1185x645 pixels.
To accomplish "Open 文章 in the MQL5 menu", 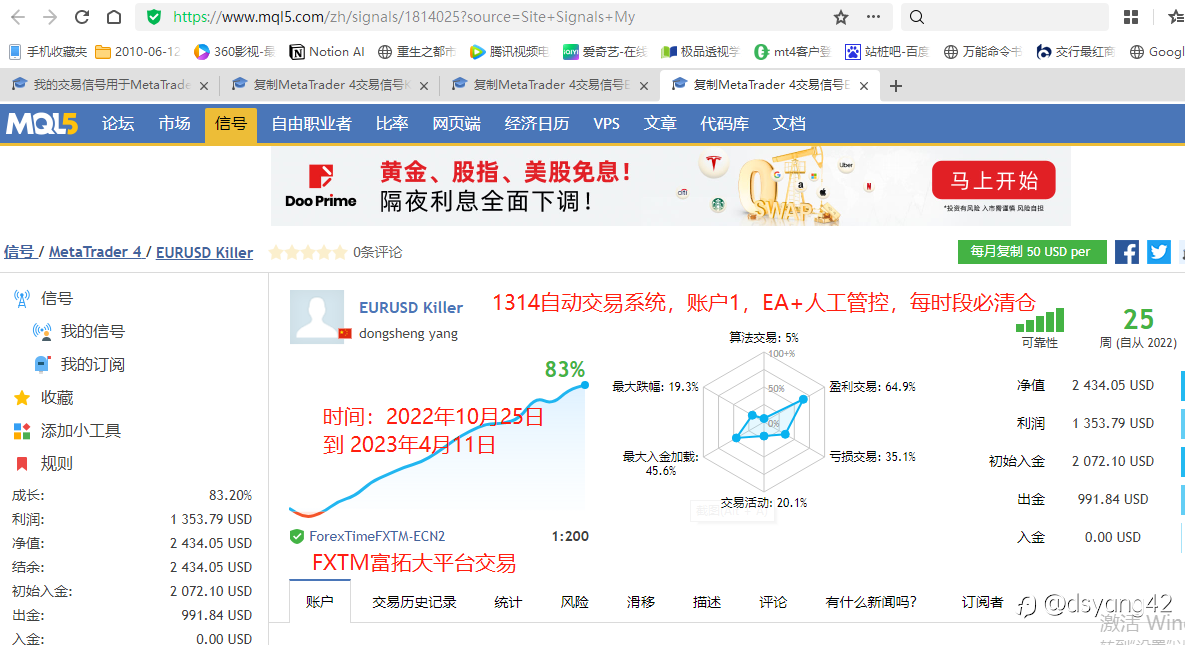I will pos(660,124).
